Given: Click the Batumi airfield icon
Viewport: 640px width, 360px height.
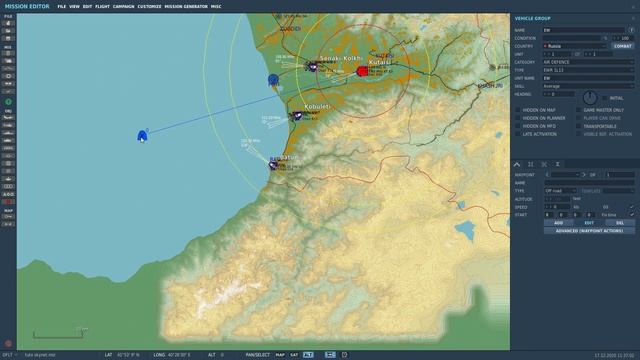Looking at the screenshot, I should (273, 165).
